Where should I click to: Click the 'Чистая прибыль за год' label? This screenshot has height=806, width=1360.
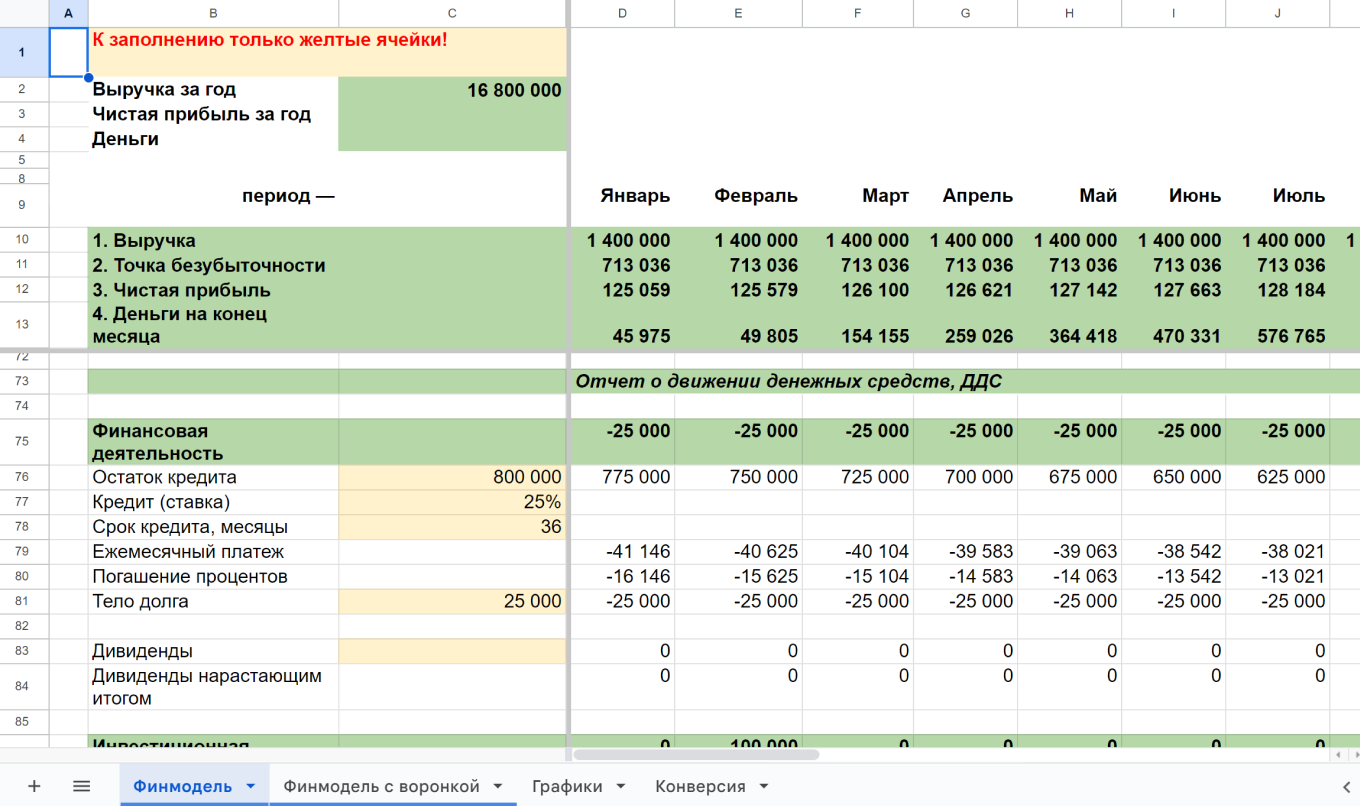point(201,114)
